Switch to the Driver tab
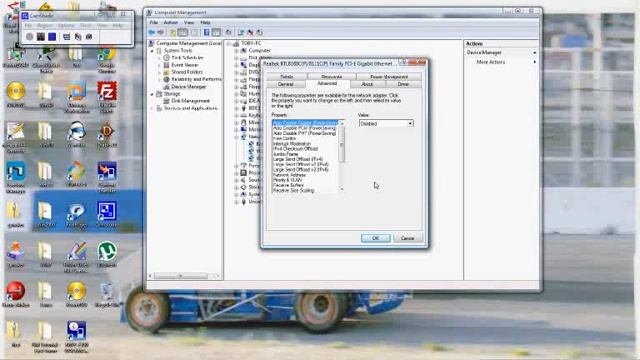Screen dimensions: 640x360 point(403,84)
